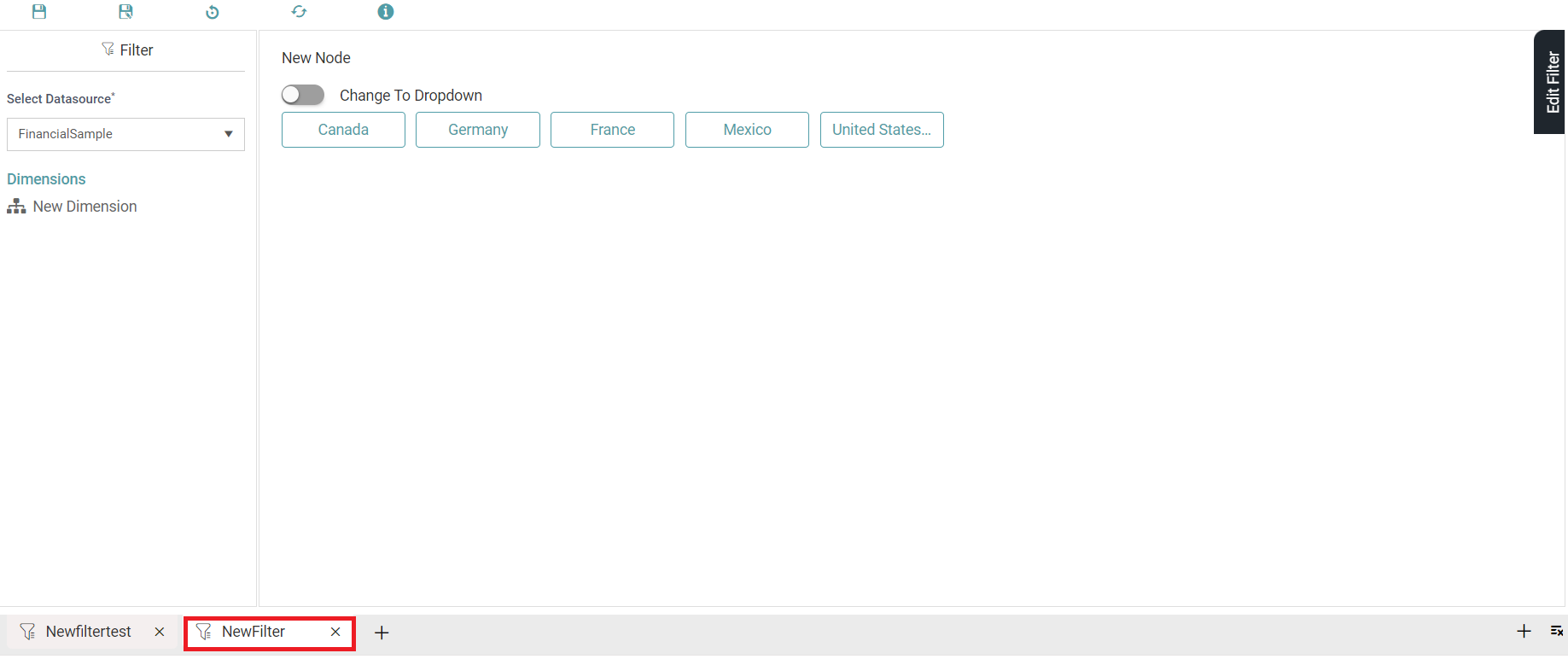Toggle the Change To Dropdown switch
Viewport: 1568px width, 659px height.
tap(303, 95)
